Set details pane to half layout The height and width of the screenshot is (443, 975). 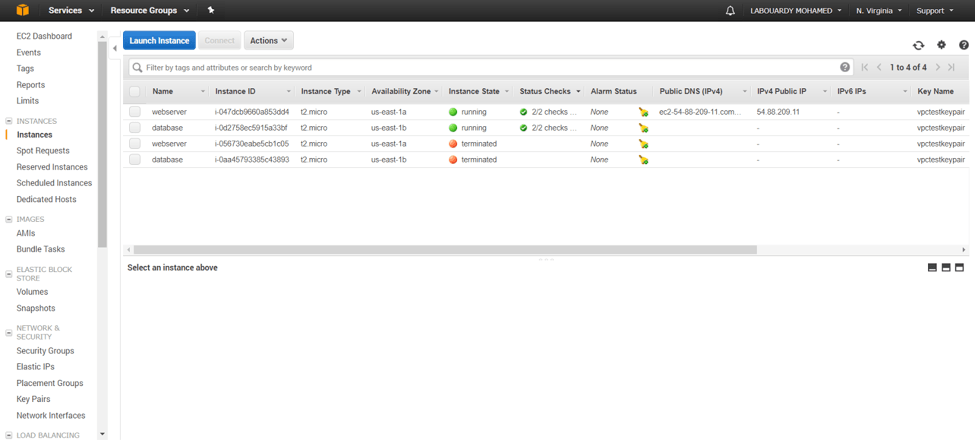coord(946,268)
